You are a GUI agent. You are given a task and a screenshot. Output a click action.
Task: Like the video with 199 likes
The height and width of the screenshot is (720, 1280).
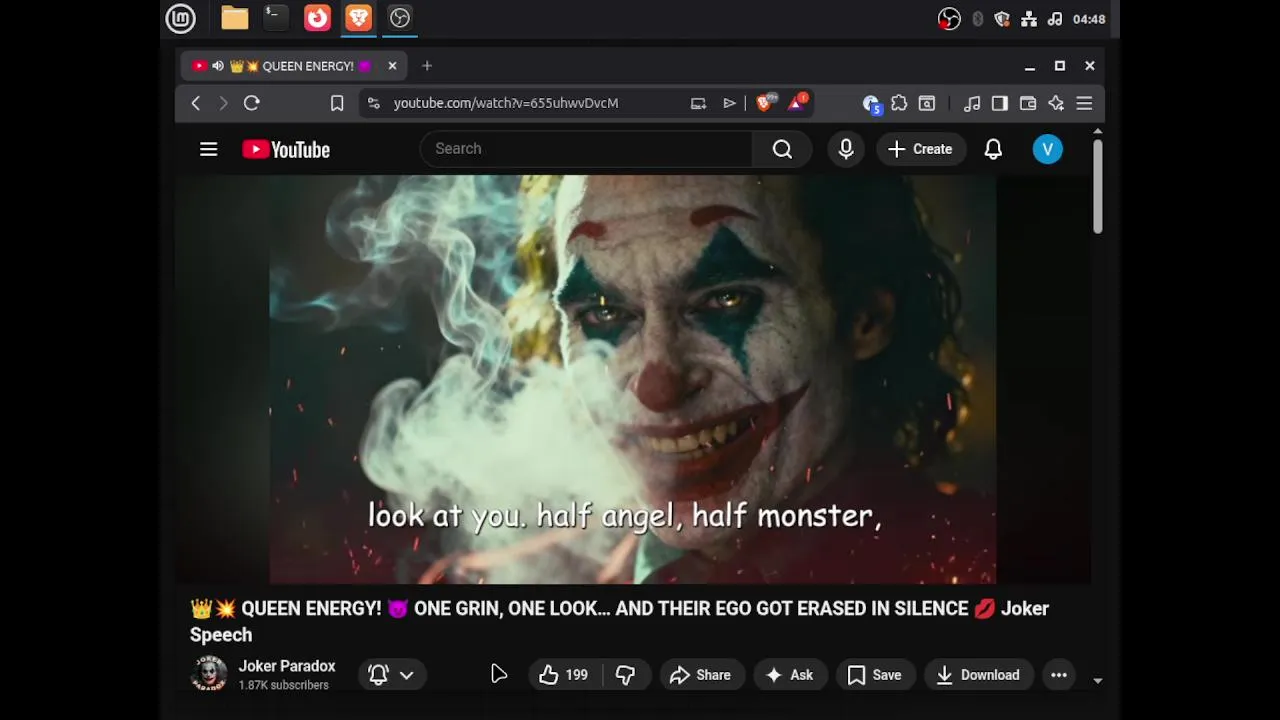coord(564,675)
